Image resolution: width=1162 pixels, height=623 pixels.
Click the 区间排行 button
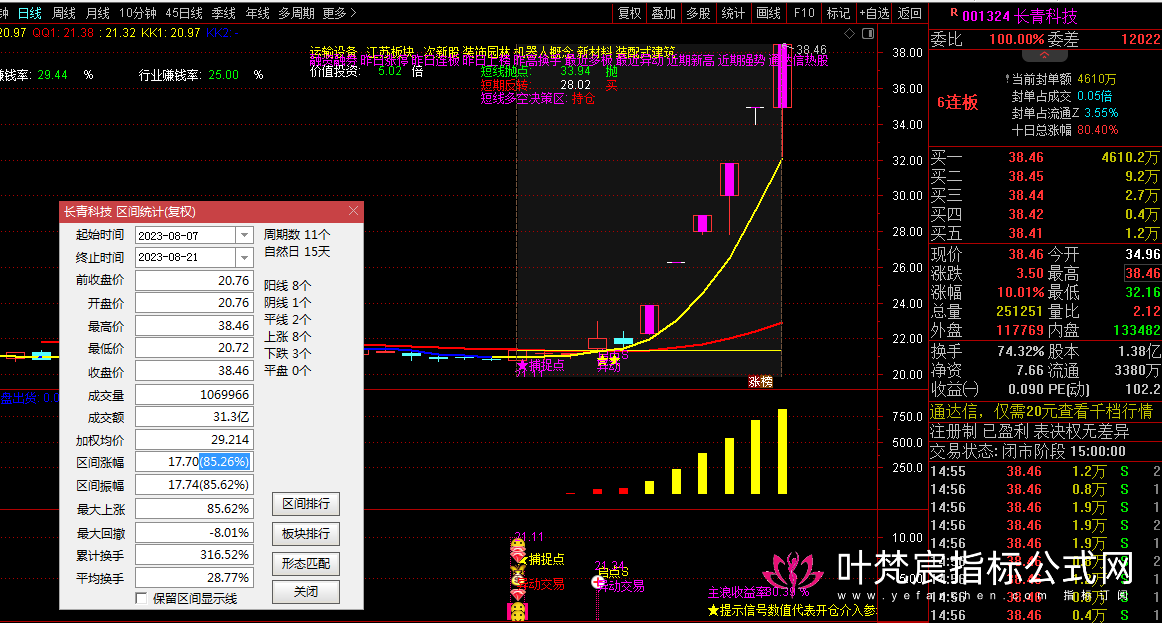[x=305, y=504]
